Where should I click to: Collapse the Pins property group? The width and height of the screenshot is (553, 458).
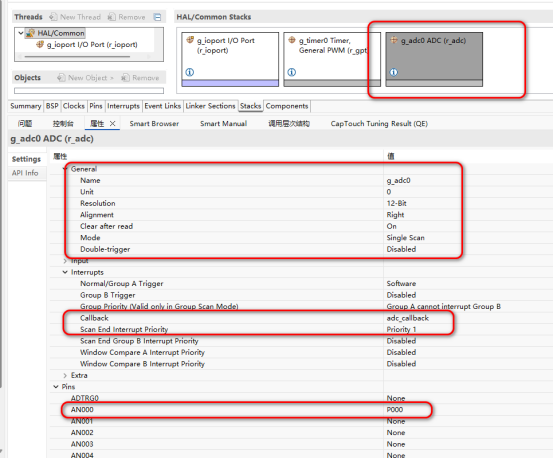point(56,387)
